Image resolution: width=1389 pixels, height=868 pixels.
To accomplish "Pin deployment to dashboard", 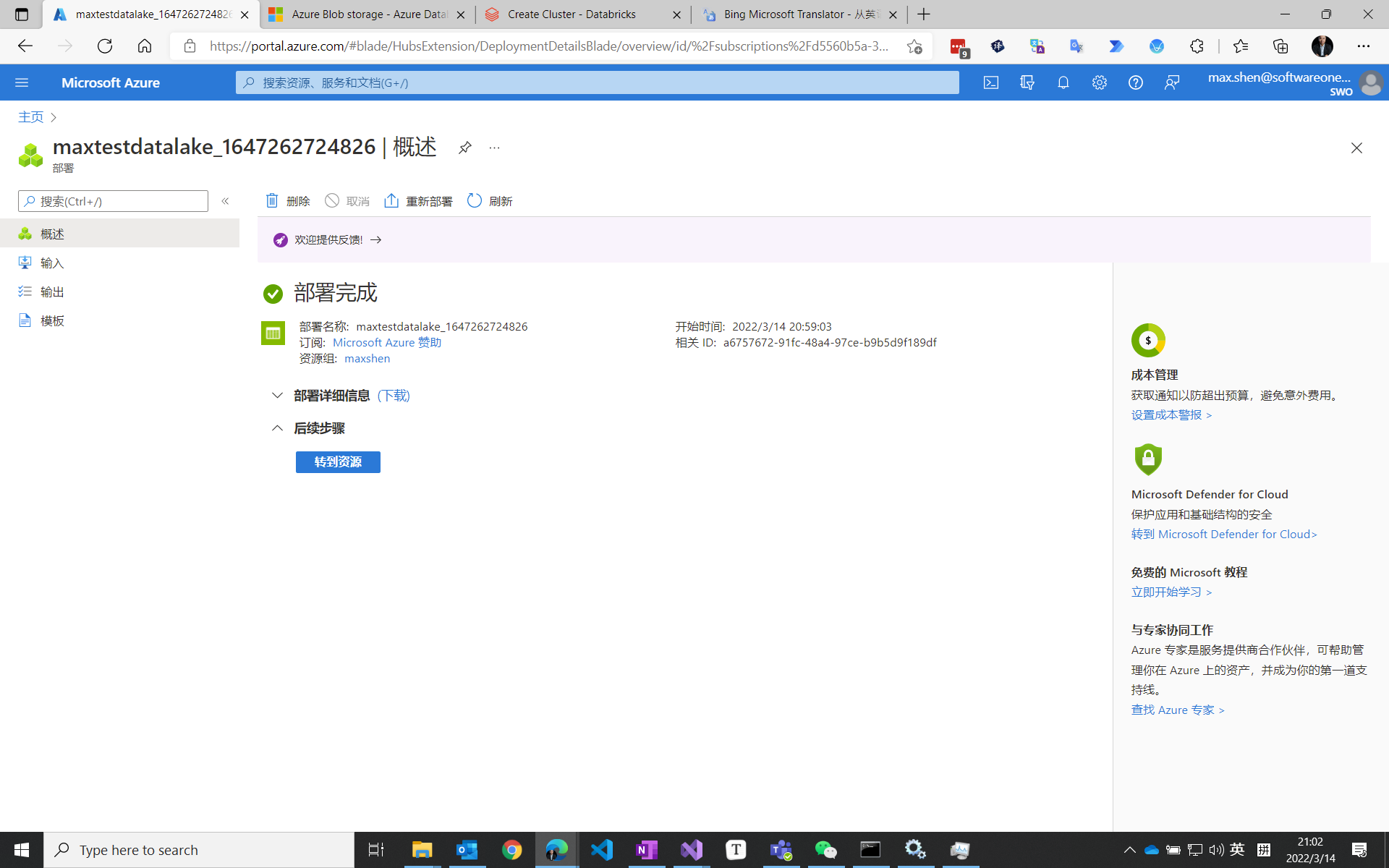I will pos(464,148).
